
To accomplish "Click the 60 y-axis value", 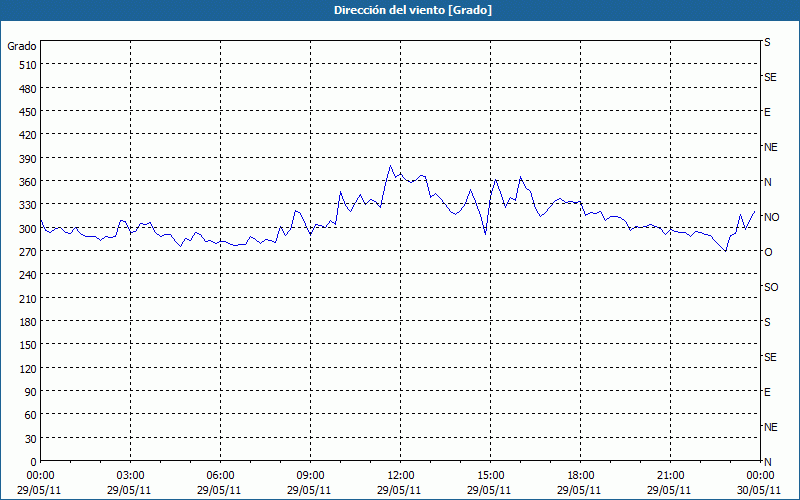I will [x=31, y=415].
